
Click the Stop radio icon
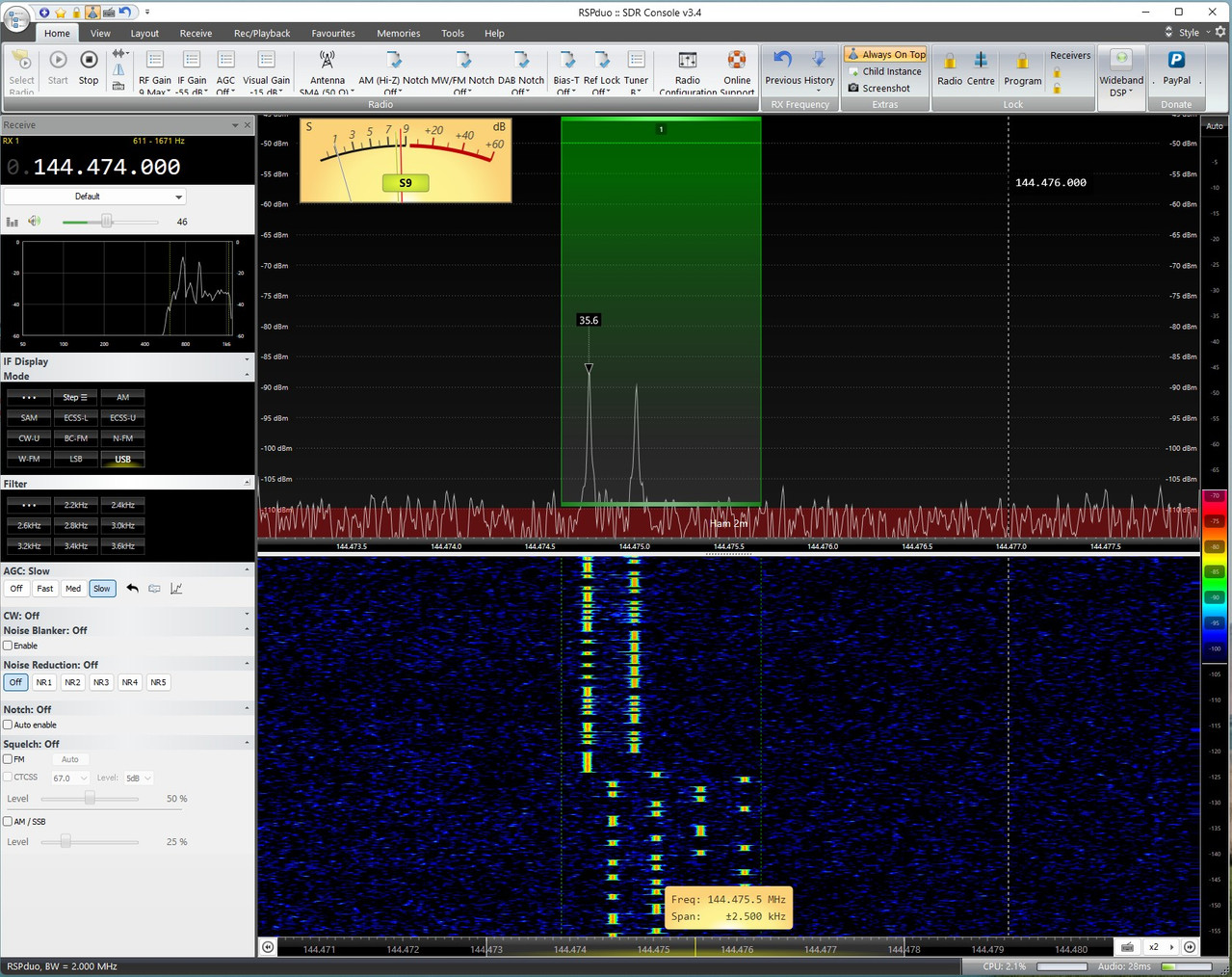[89, 61]
